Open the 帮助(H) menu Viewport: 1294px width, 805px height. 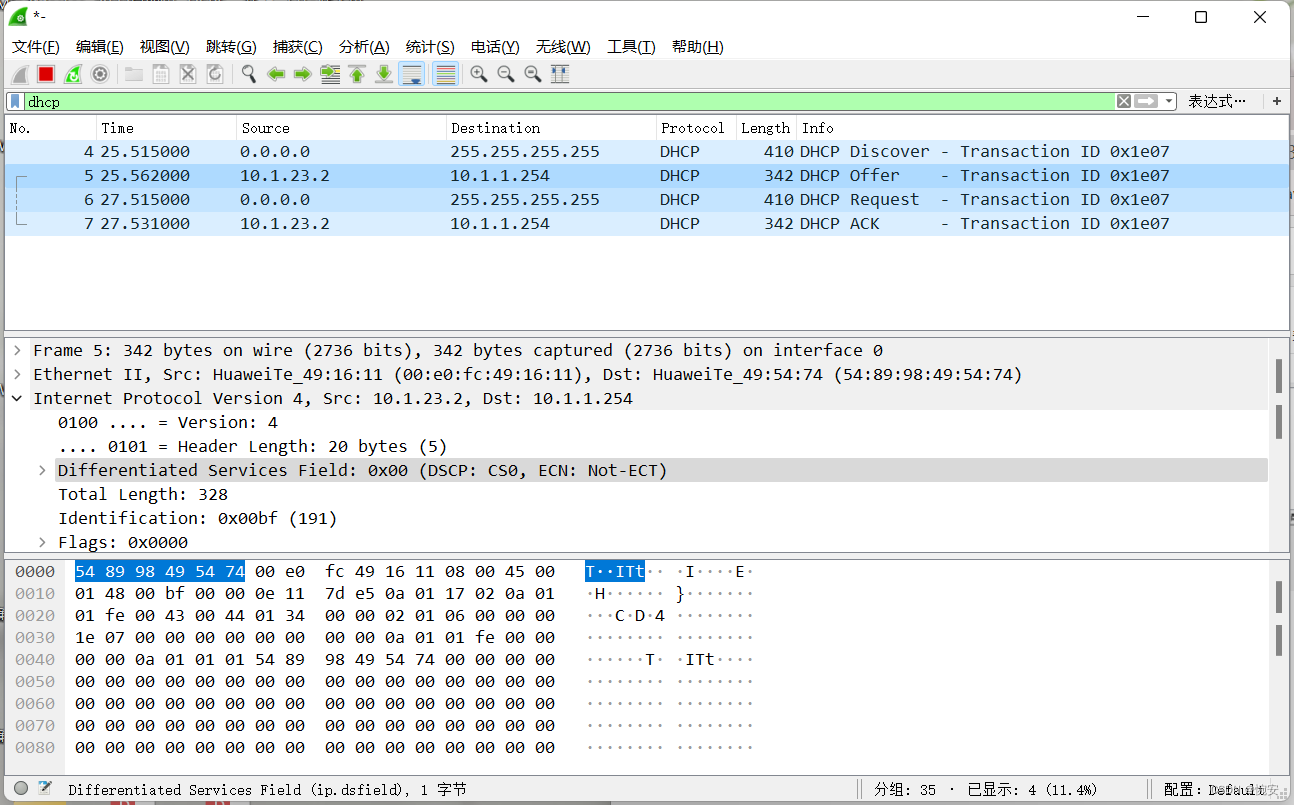pos(698,47)
